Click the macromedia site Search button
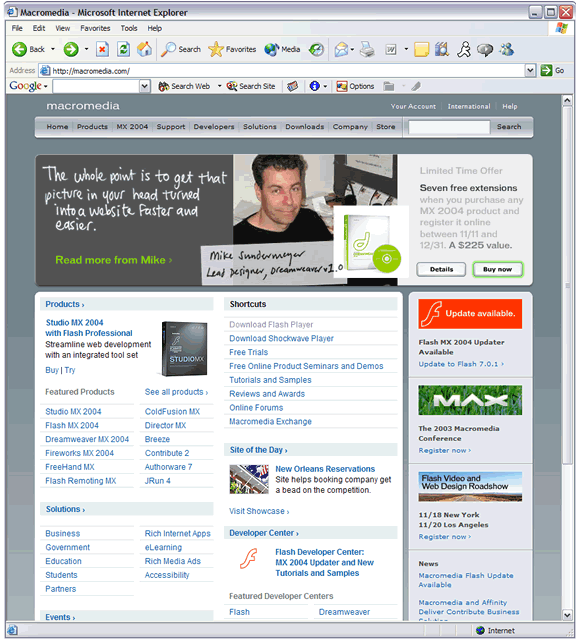 [x=509, y=127]
